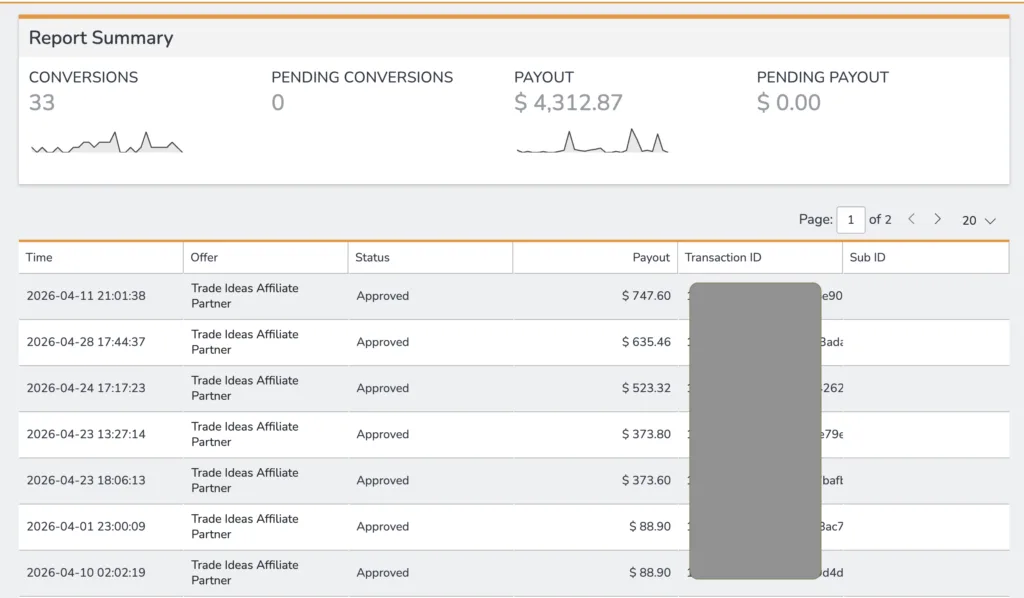The image size is (1024, 598).
Task: Go to the next page arrow
Action: point(938,219)
